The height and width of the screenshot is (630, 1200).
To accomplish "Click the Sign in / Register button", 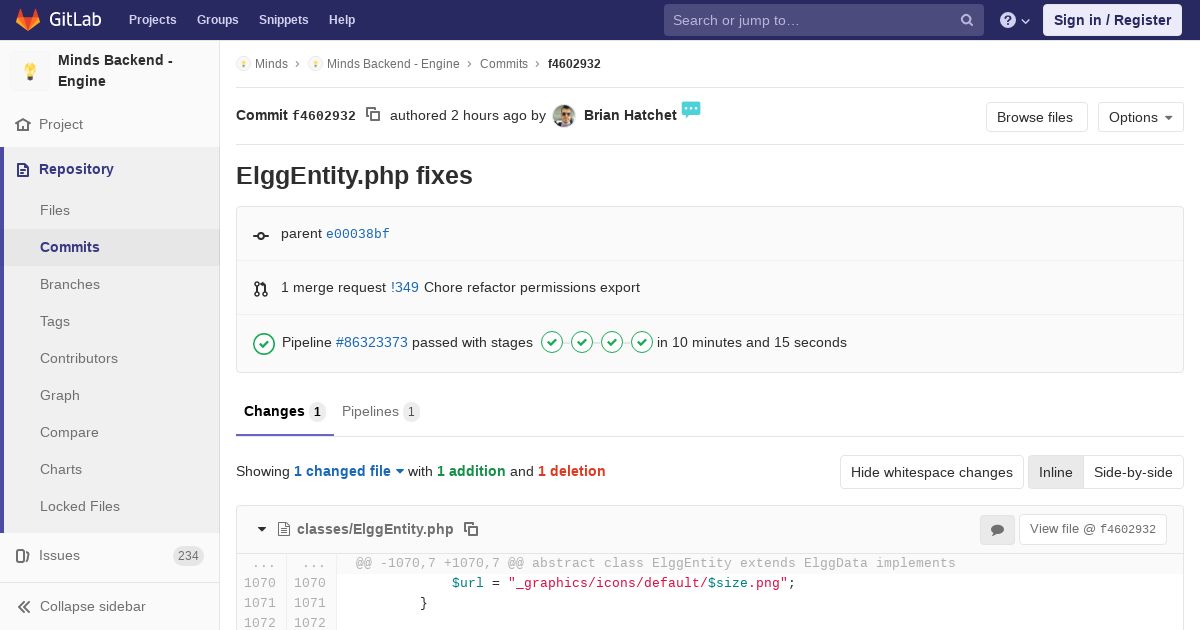I will (x=1112, y=20).
